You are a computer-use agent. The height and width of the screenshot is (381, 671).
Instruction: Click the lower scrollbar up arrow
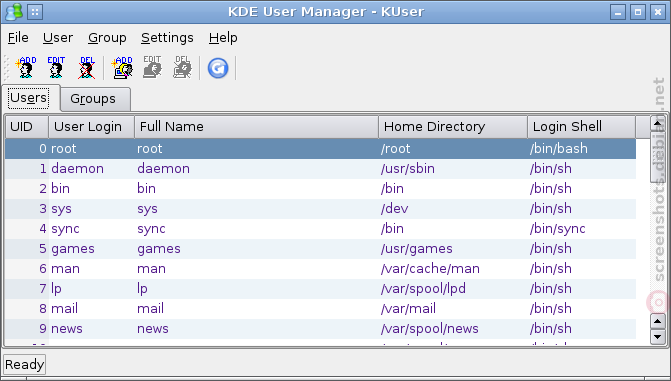[x=658, y=321]
